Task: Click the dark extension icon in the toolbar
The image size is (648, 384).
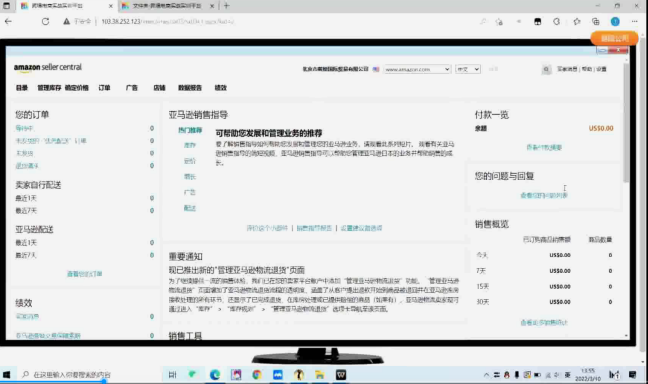Action: coord(538,21)
